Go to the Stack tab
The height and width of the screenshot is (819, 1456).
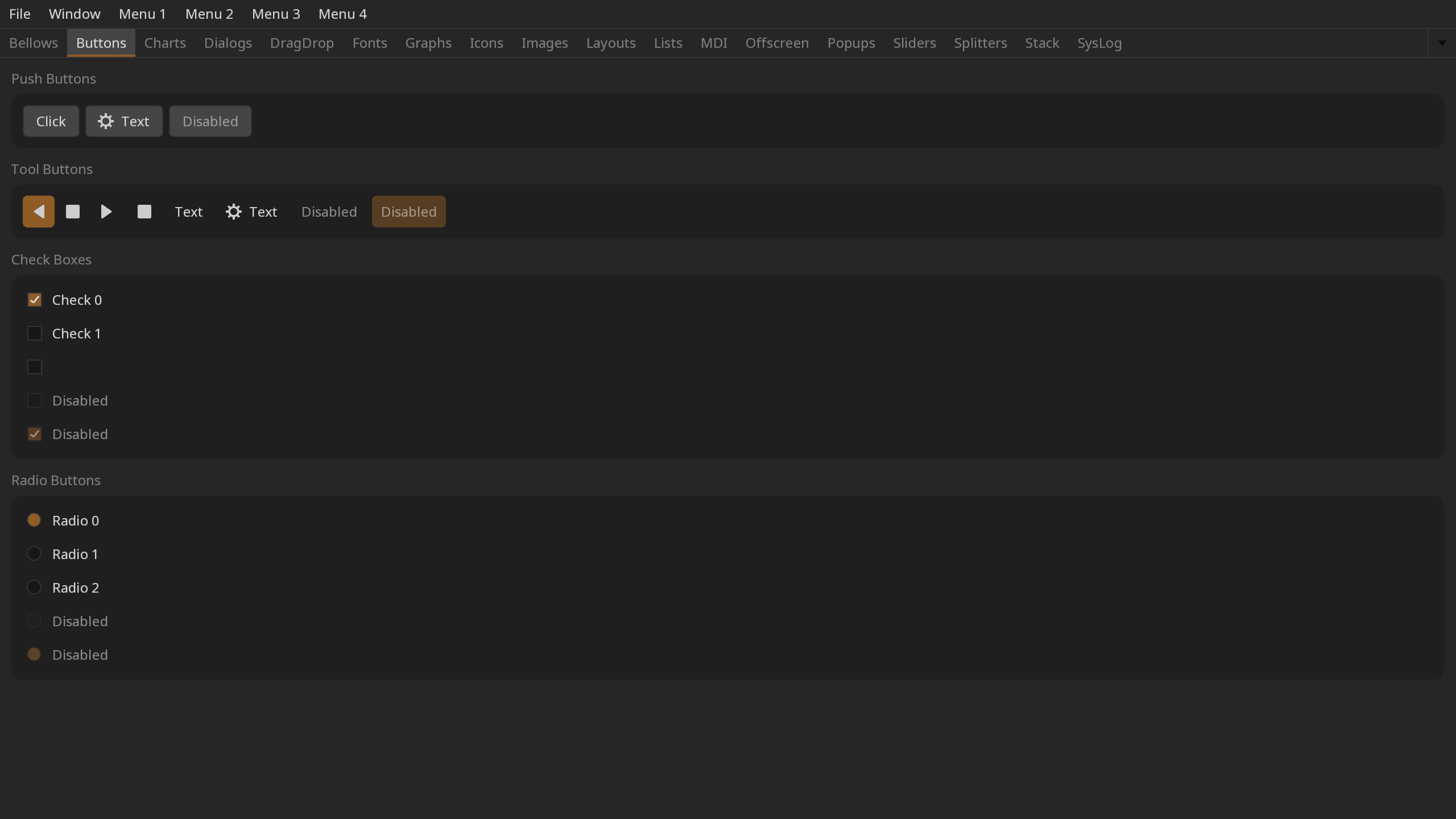1042,43
